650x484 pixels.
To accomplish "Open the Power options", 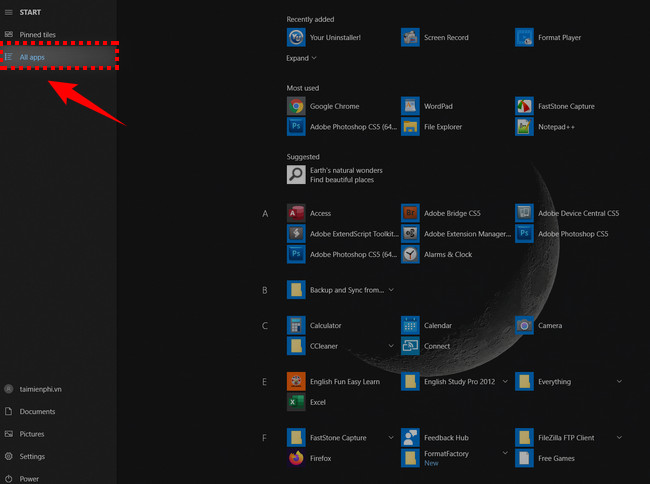I will point(58,479).
